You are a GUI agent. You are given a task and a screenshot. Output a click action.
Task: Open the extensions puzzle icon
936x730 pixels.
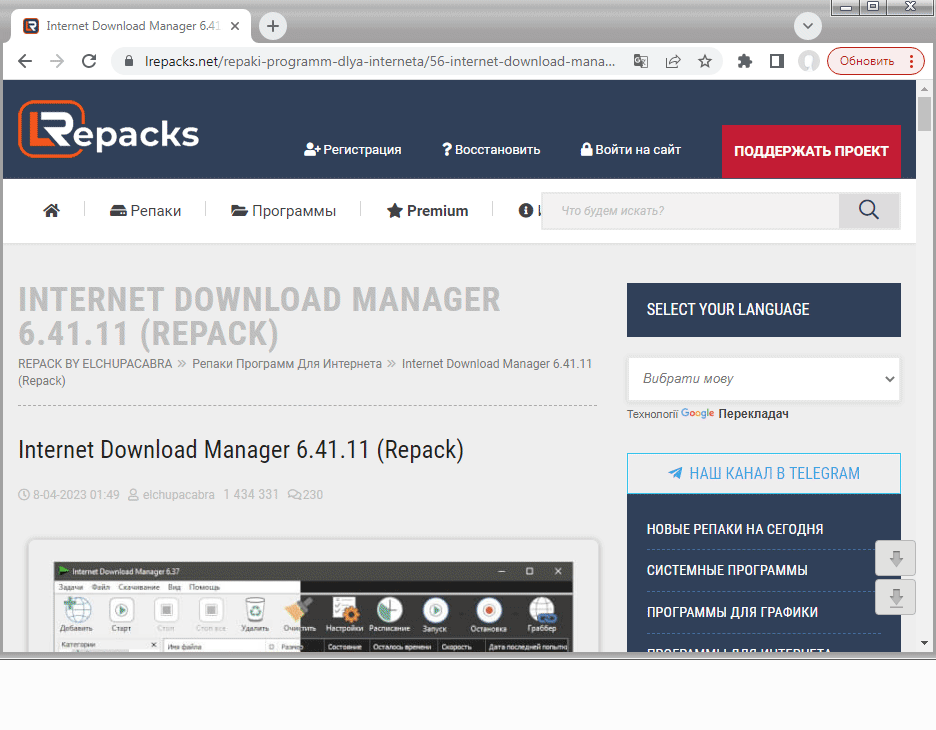(744, 61)
